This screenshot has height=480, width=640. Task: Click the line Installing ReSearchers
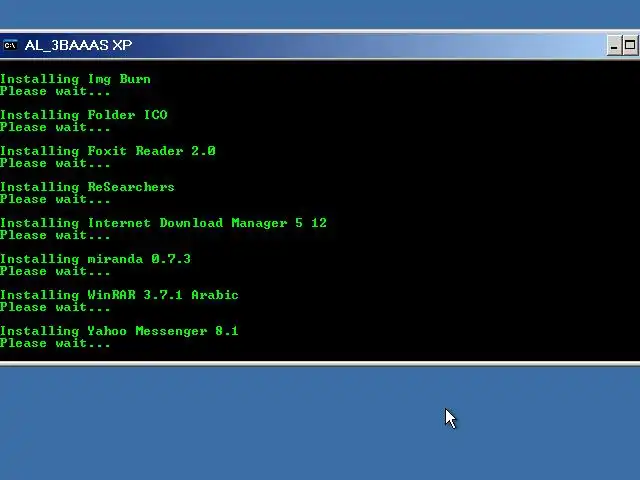(x=87, y=187)
